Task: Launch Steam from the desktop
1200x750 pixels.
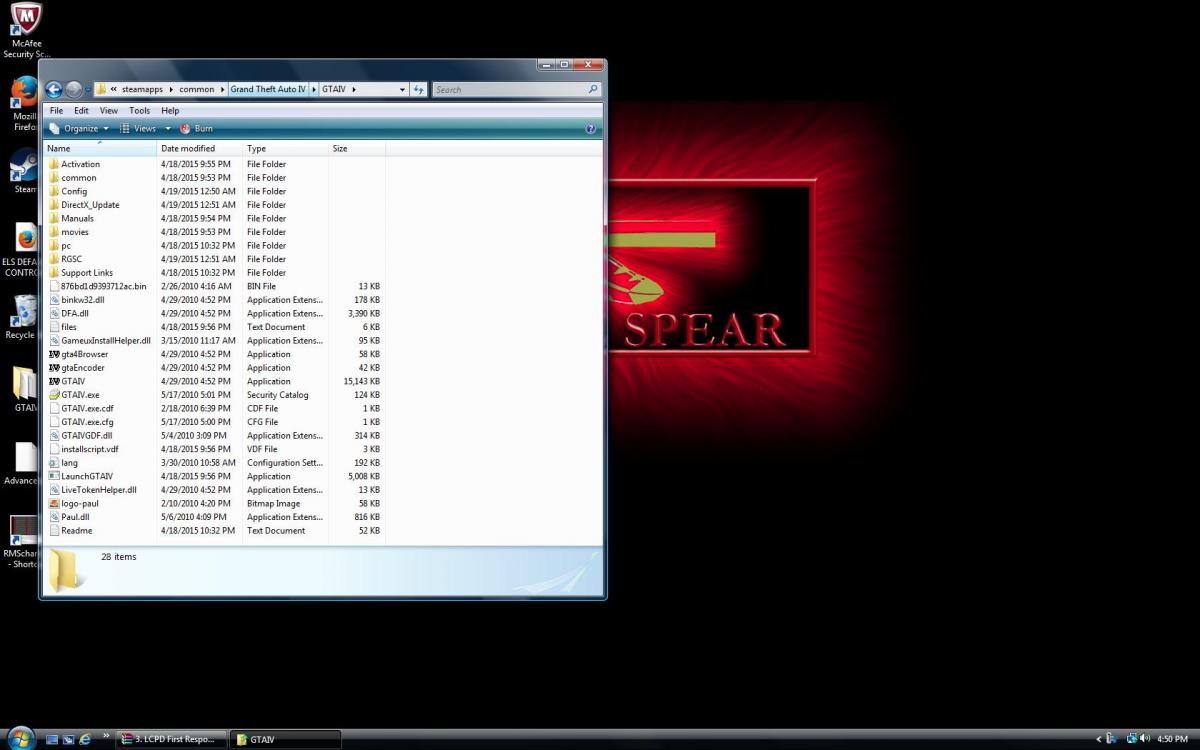Action: click(22, 165)
